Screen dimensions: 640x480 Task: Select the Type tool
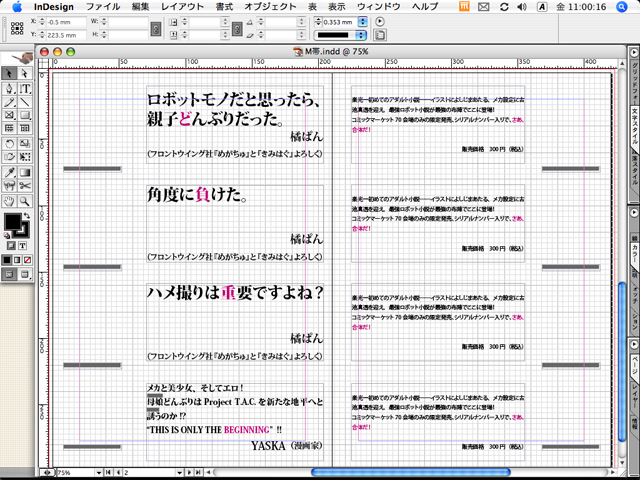(x=24, y=88)
